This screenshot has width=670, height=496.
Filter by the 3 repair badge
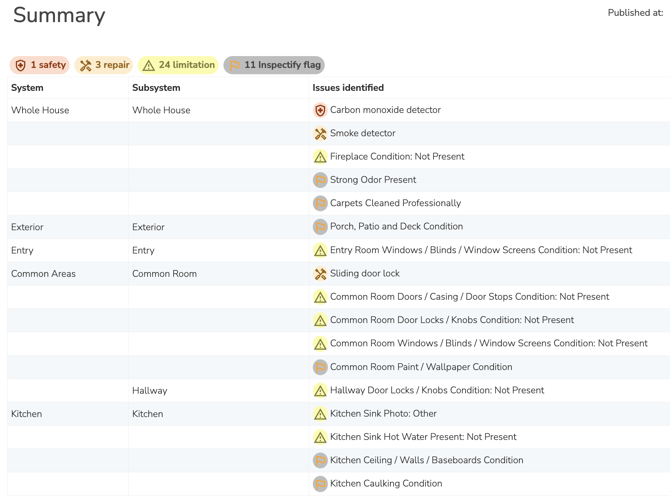(104, 65)
